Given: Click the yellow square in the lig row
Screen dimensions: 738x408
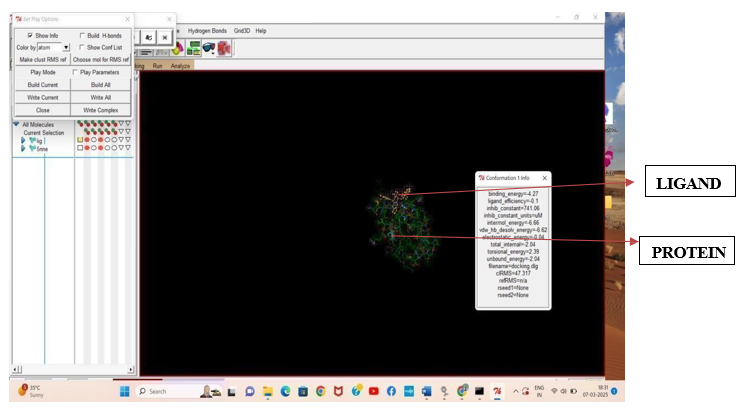Looking at the screenshot, I should click(x=80, y=140).
